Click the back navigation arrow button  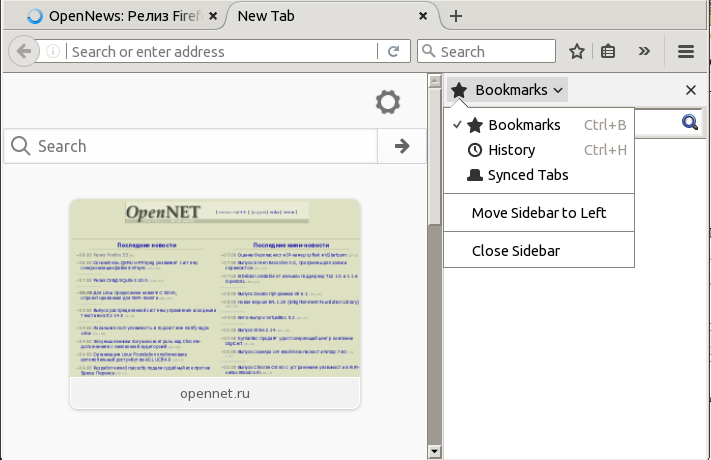(x=24, y=51)
